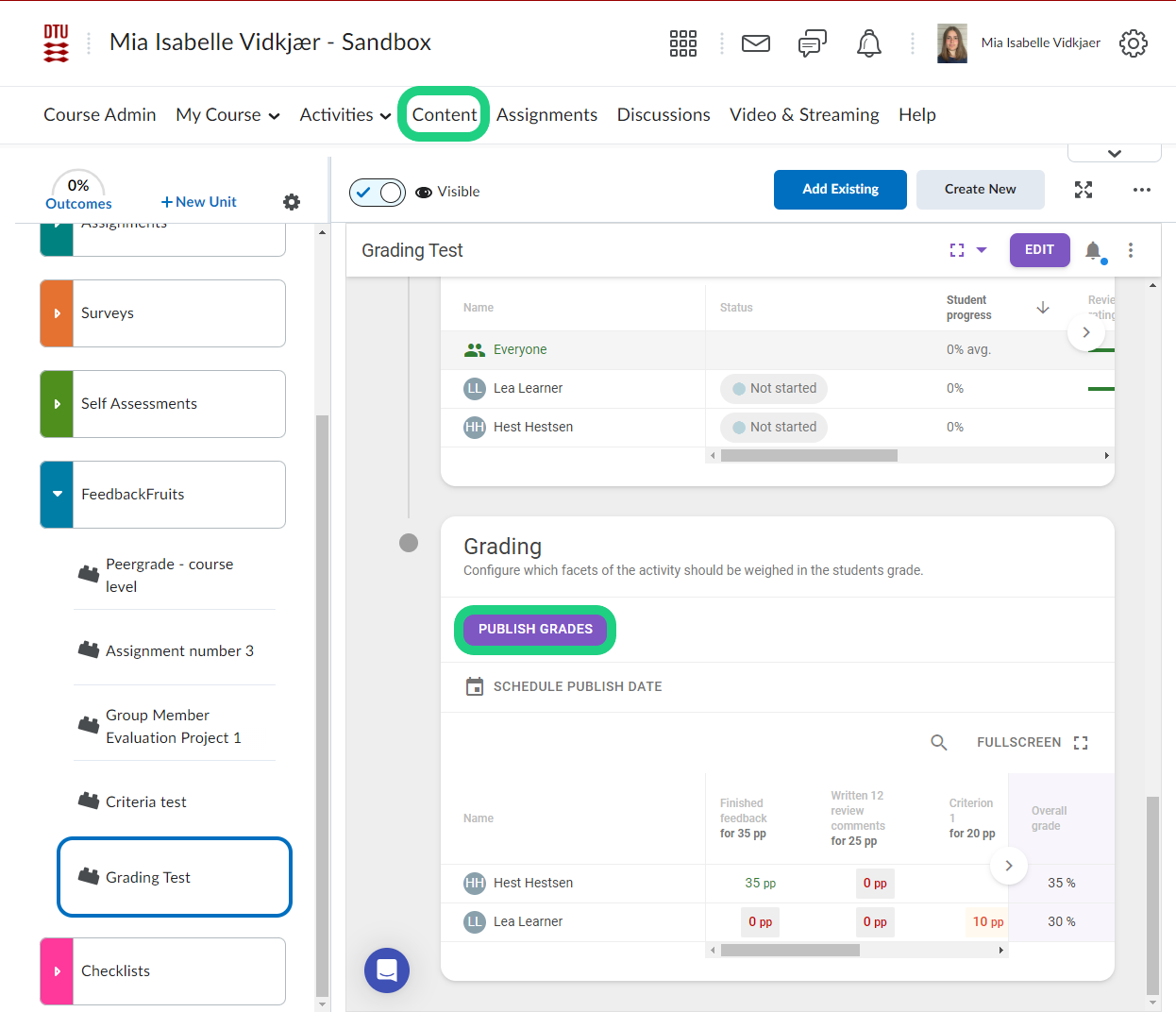Open the admin tools gear icon
The image size is (1176, 1012).
coord(1133,43)
